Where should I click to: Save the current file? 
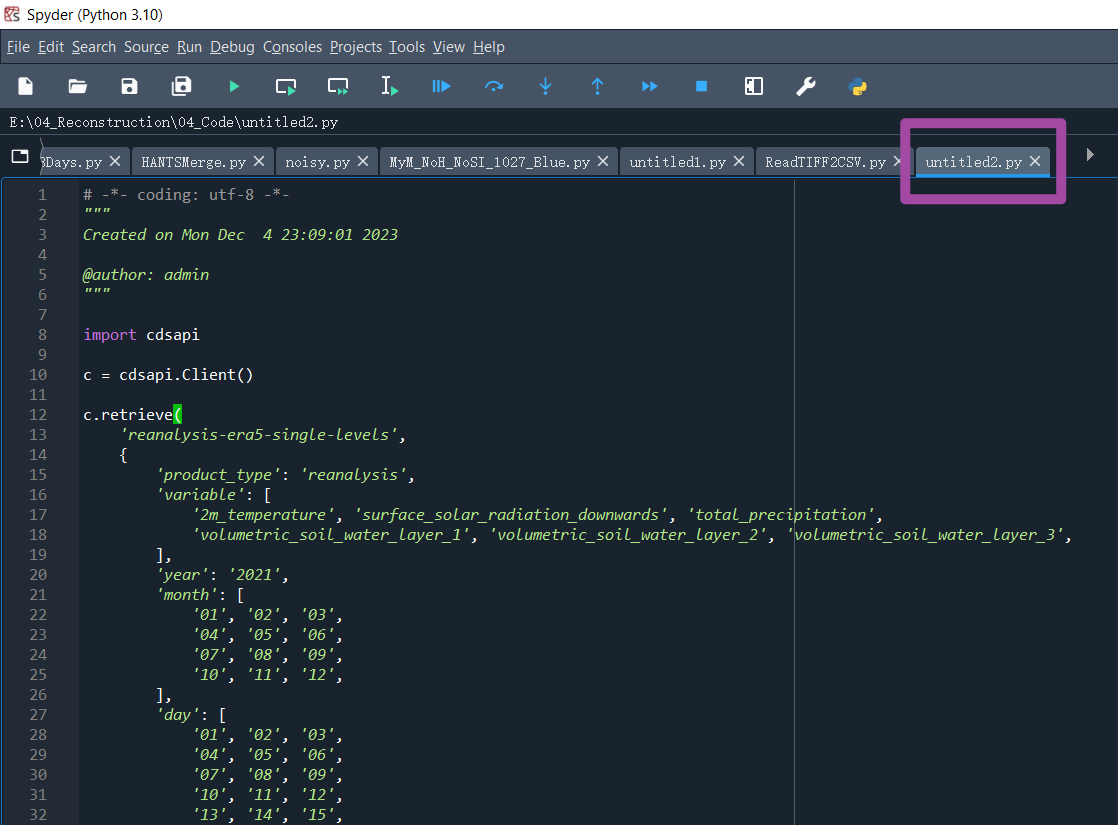pos(129,86)
